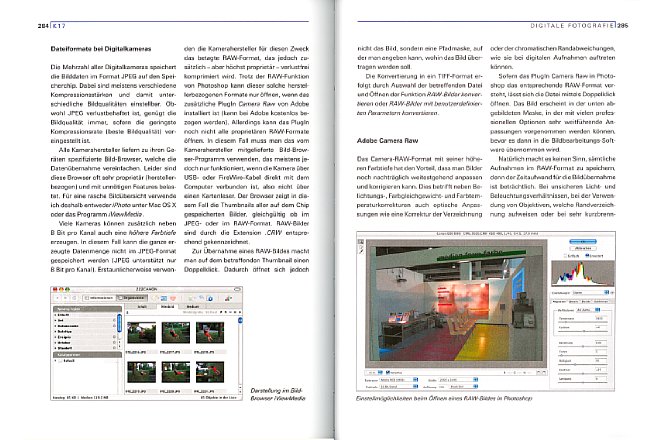The width and height of the screenshot is (668, 440).
Task: Click page header 'DIGITALE FOTOGRAFIE'
Action: tap(572, 26)
